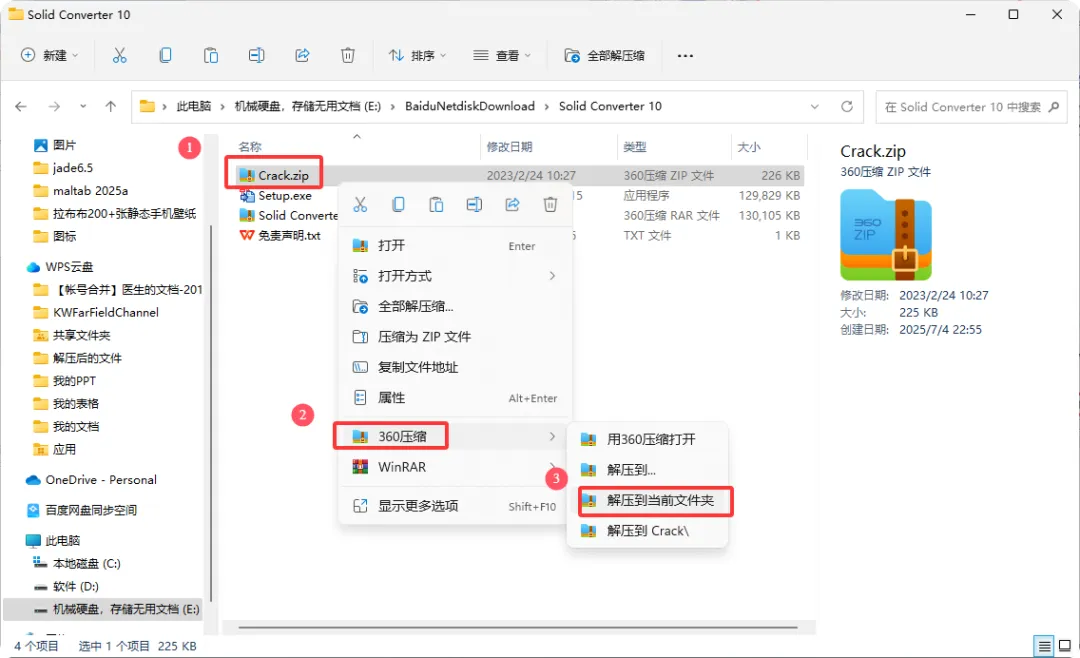
Task: Click the Crack.zip preview thumbnail
Action: click(886, 236)
